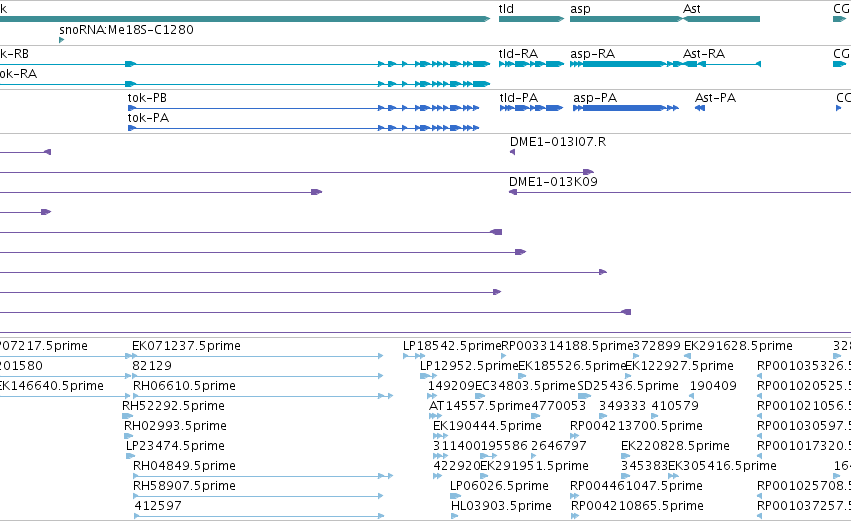Click EST HL03903.5prime
851x521 pixels.
[501, 506]
